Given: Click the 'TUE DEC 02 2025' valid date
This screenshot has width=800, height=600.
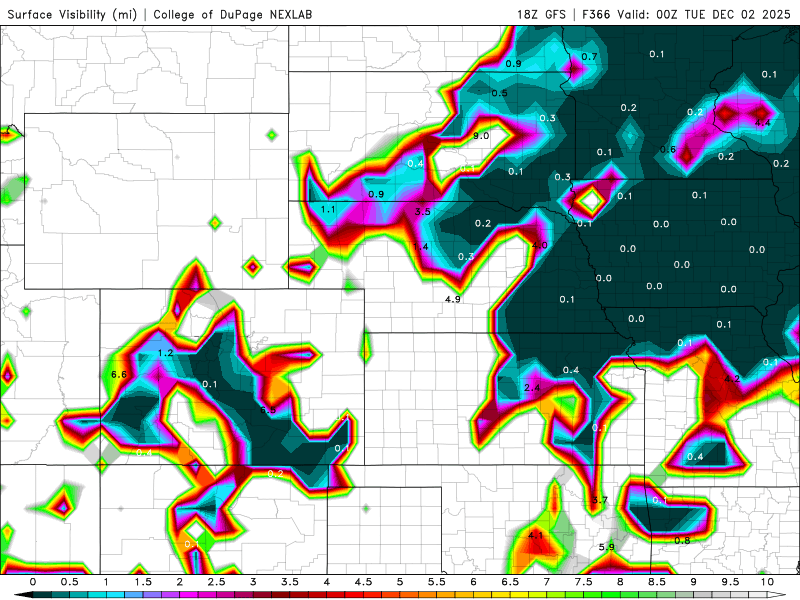Looking at the screenshot, I should click(x=737, y=14).
